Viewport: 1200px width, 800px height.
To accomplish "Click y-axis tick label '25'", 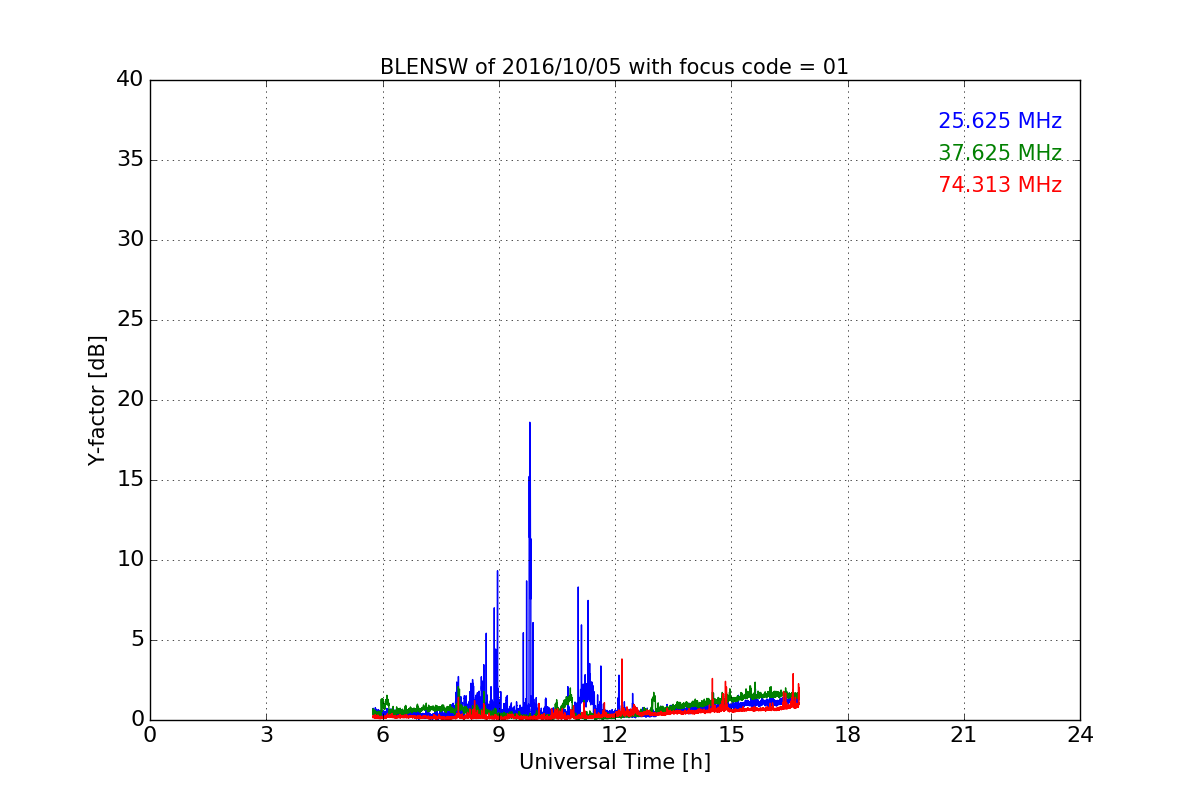I will pyautogui.click(x=130, y=319).
